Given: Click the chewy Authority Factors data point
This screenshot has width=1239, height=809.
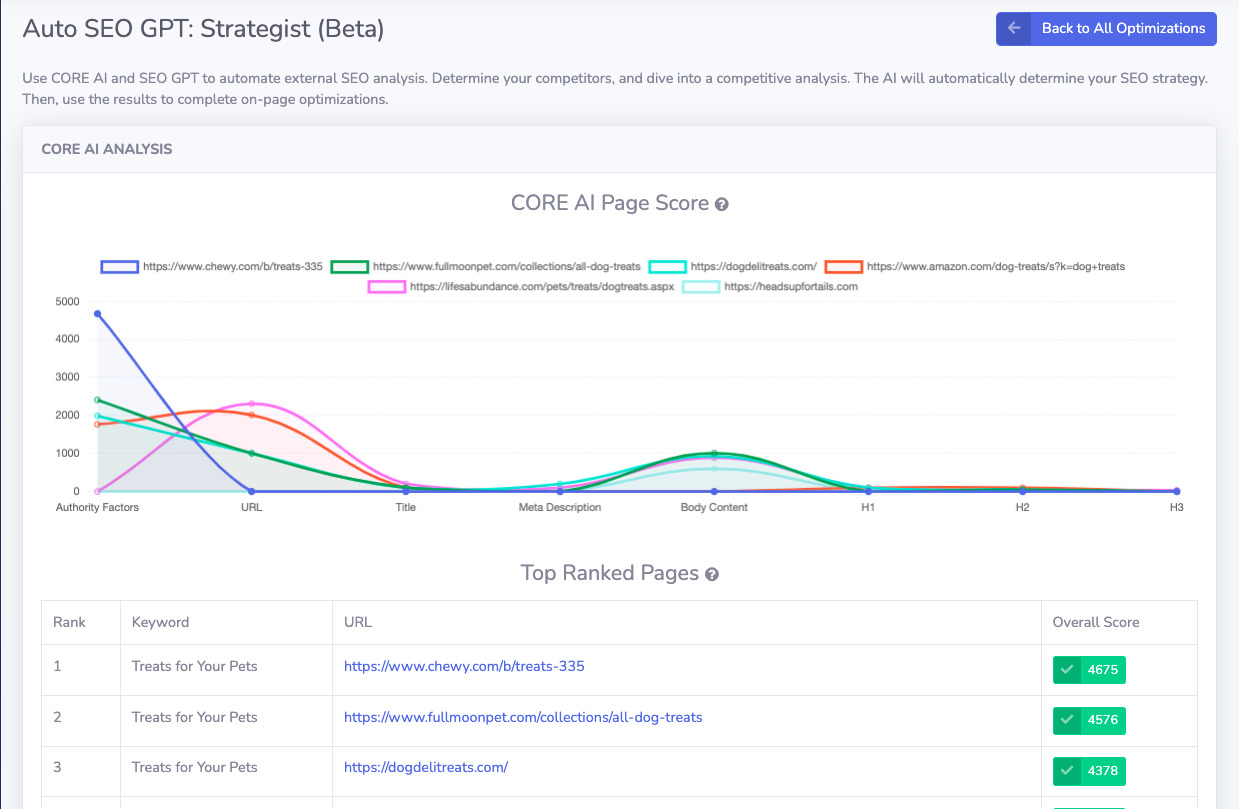Looking at the screenshot, I should coord(97,314).
